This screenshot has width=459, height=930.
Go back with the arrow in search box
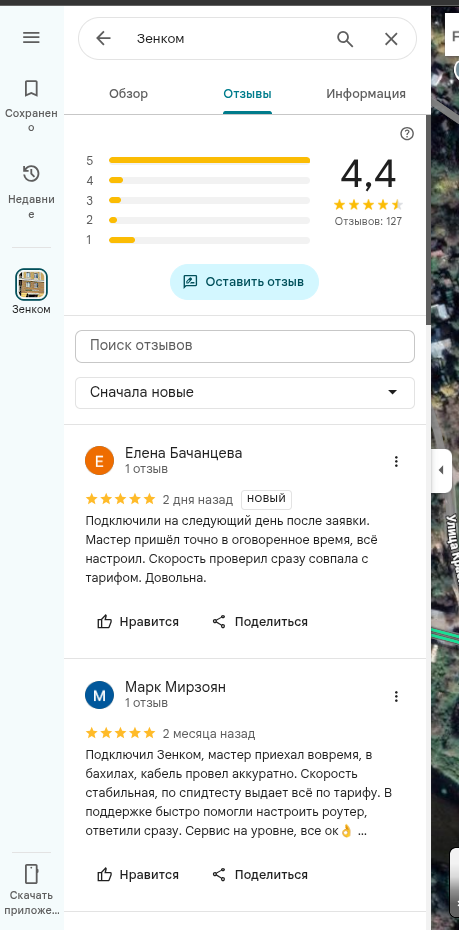[x=104, y=39]
